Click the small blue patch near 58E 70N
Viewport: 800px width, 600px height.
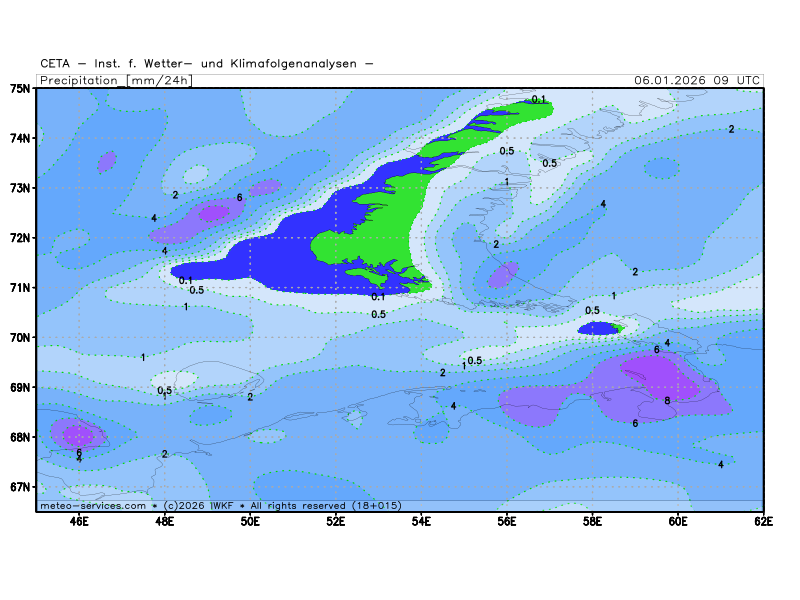click(598, 328)
